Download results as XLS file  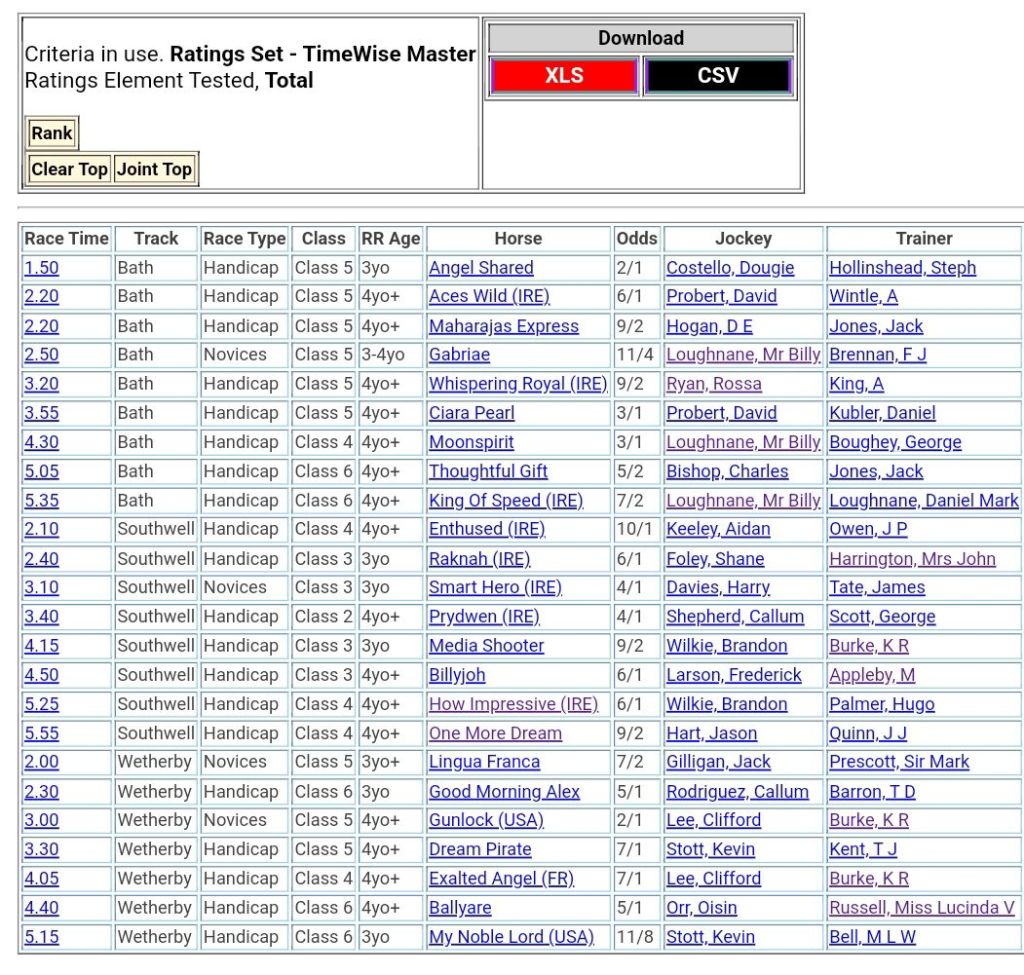tap(564, 76)
